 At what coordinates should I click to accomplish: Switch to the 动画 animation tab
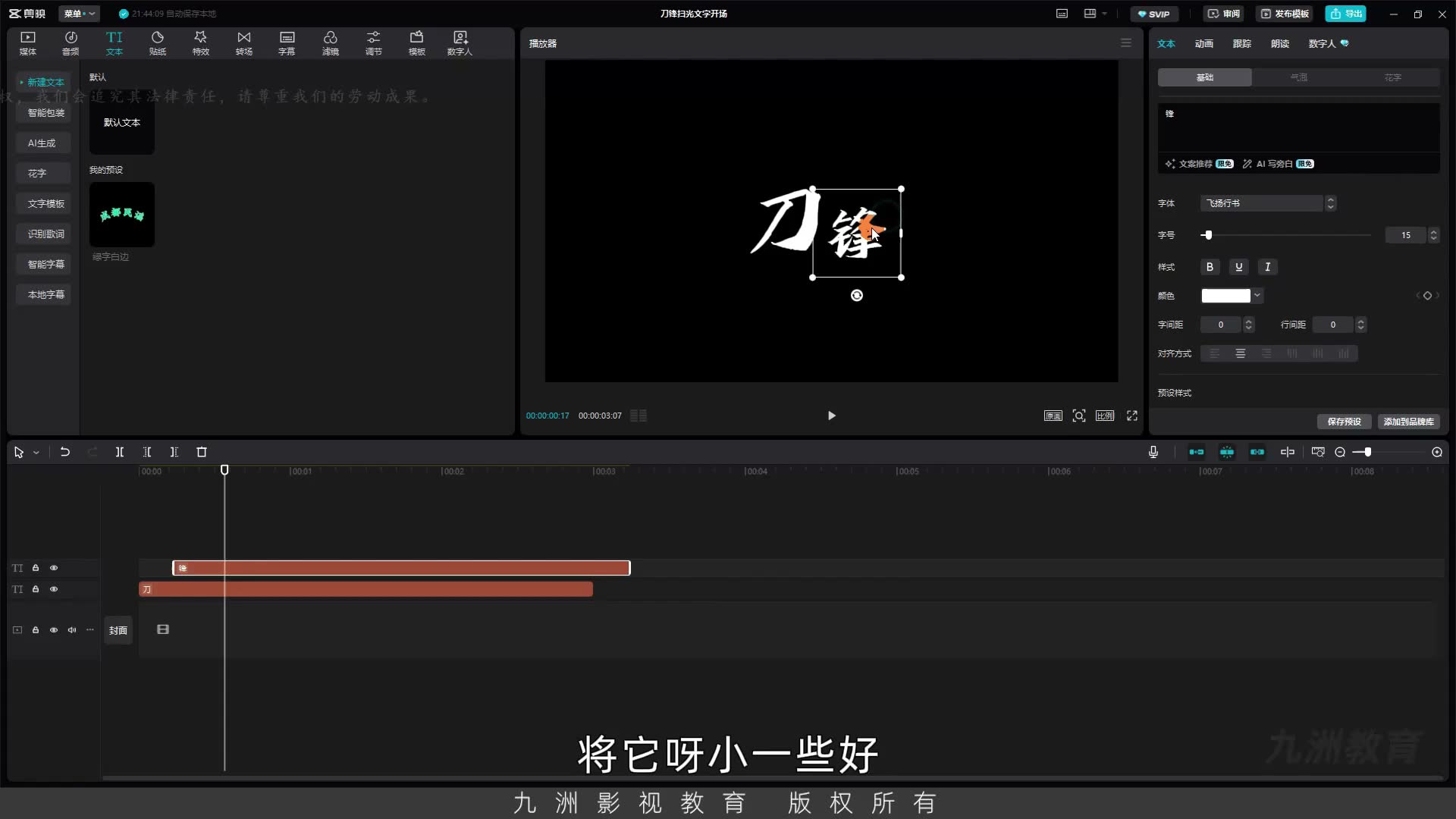[x=1204, y=44]
